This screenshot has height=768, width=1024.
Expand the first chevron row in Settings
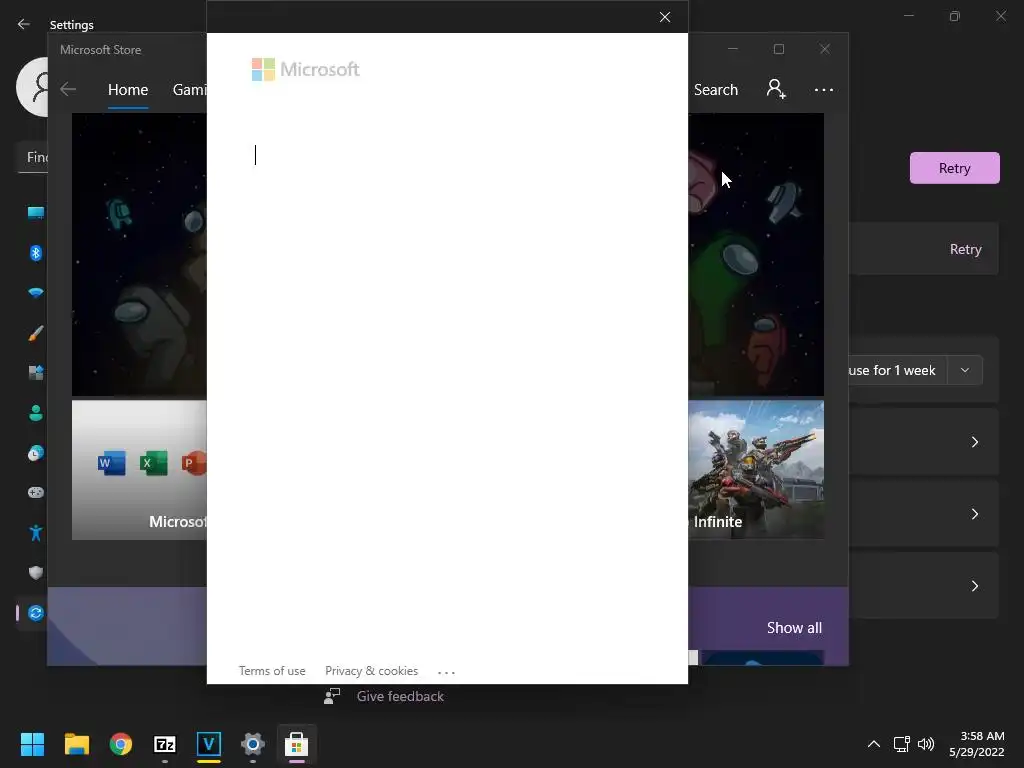(x=974, y=442)
